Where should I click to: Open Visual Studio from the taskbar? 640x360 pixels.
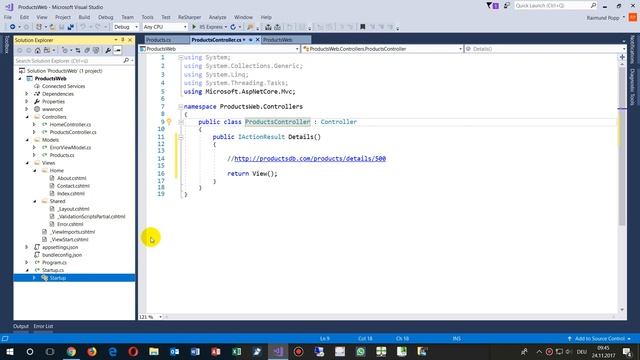[x=278, y=351]
